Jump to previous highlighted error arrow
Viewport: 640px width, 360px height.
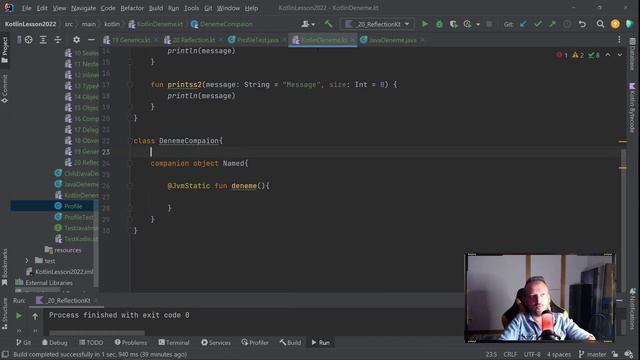tap(608, 55)
